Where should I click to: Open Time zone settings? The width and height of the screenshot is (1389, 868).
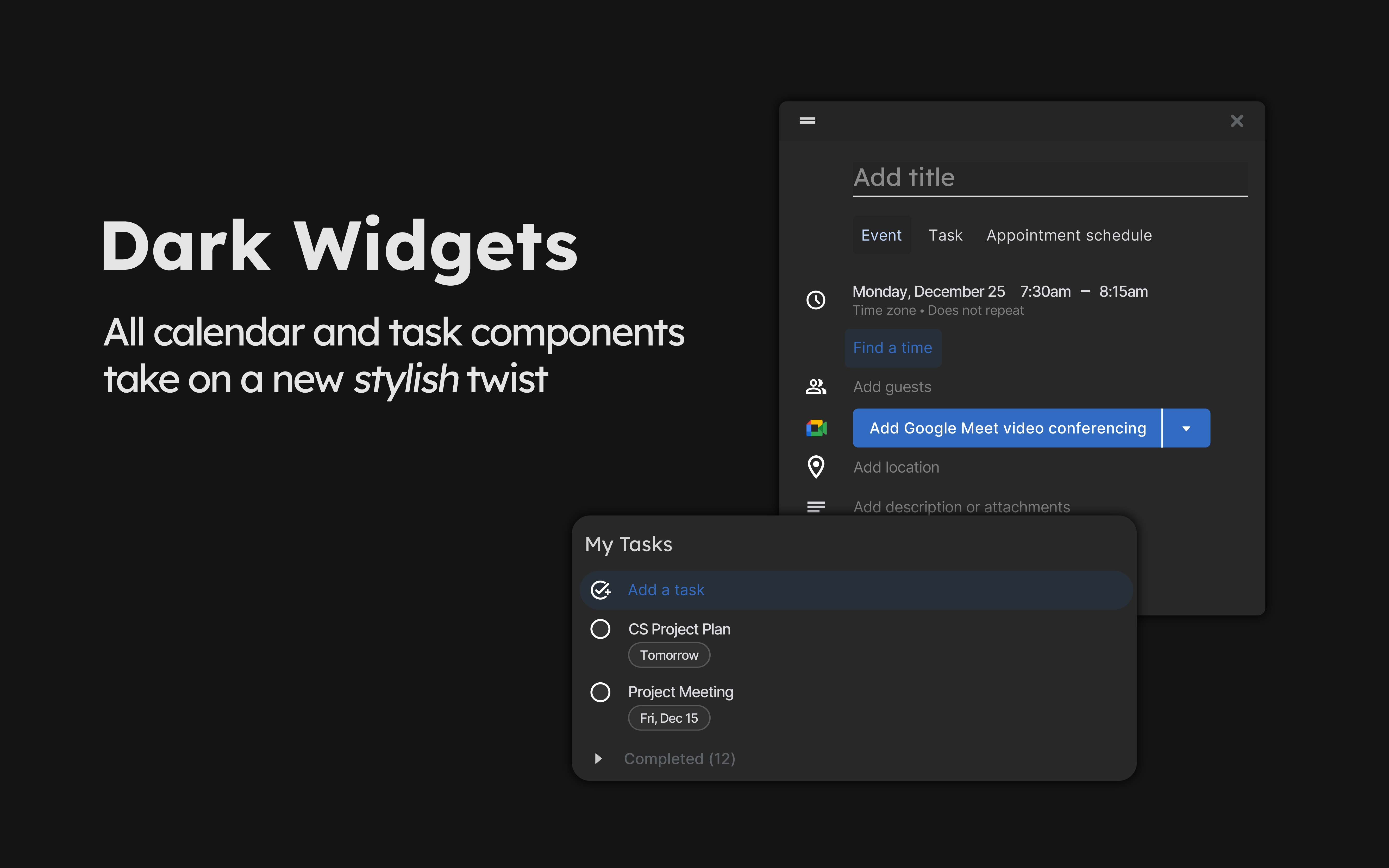point(884,311)
